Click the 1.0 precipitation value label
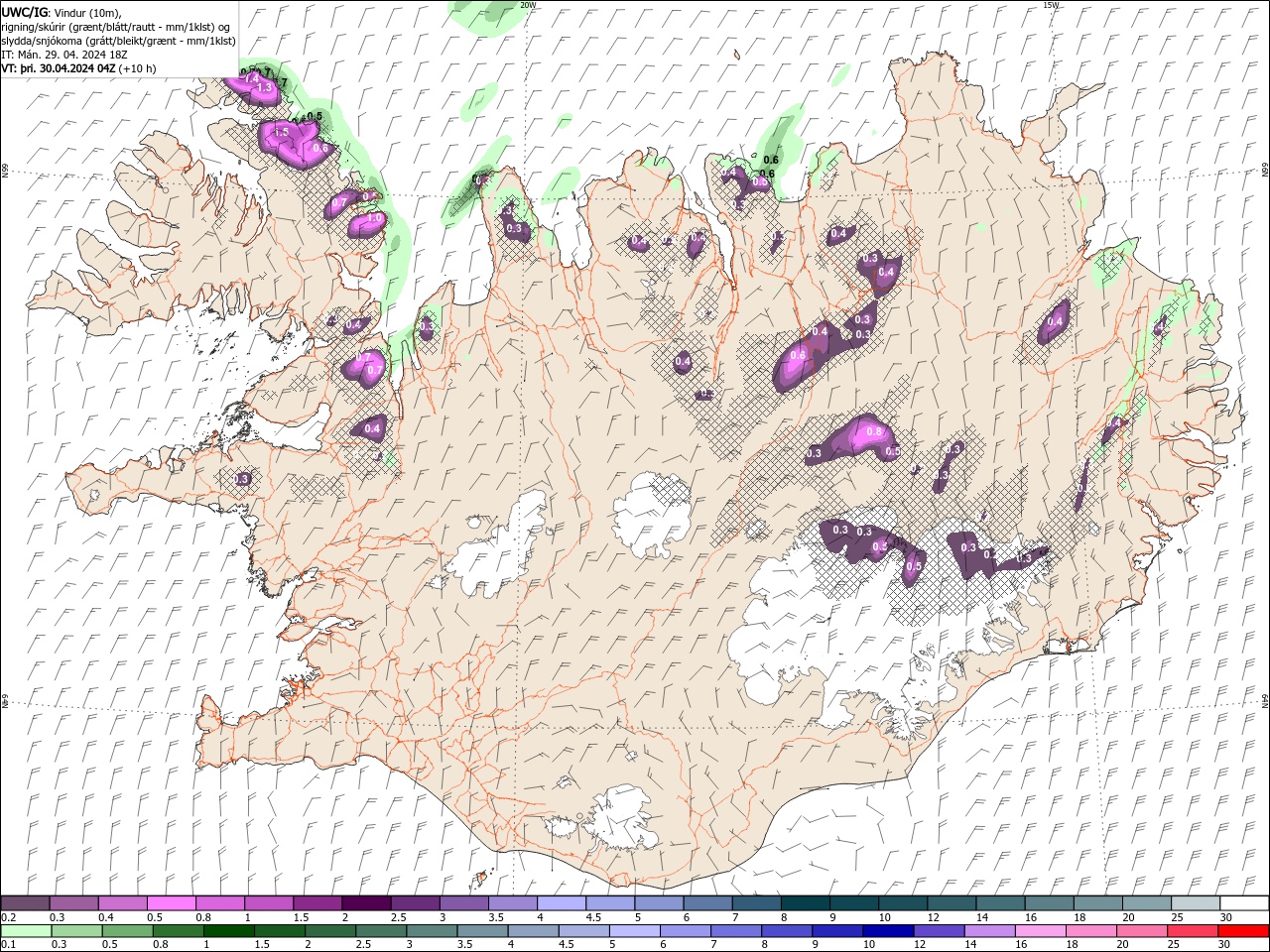 coord(375,218)
